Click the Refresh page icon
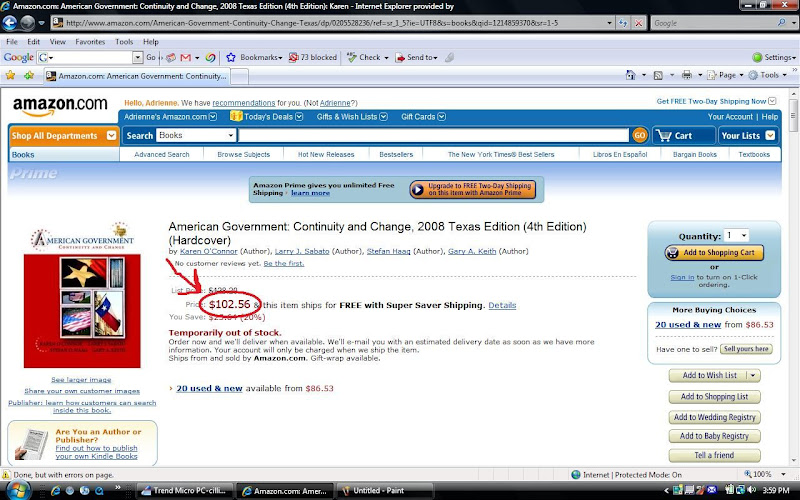800x500 pixels. coord(622,23)
